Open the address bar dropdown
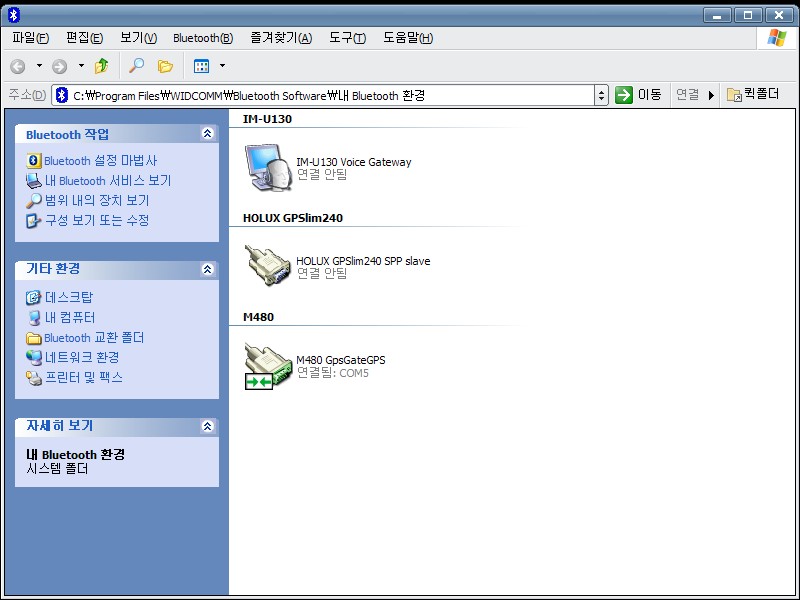The width and height of the screenshot is (800, 600). [x=602, y=95]
